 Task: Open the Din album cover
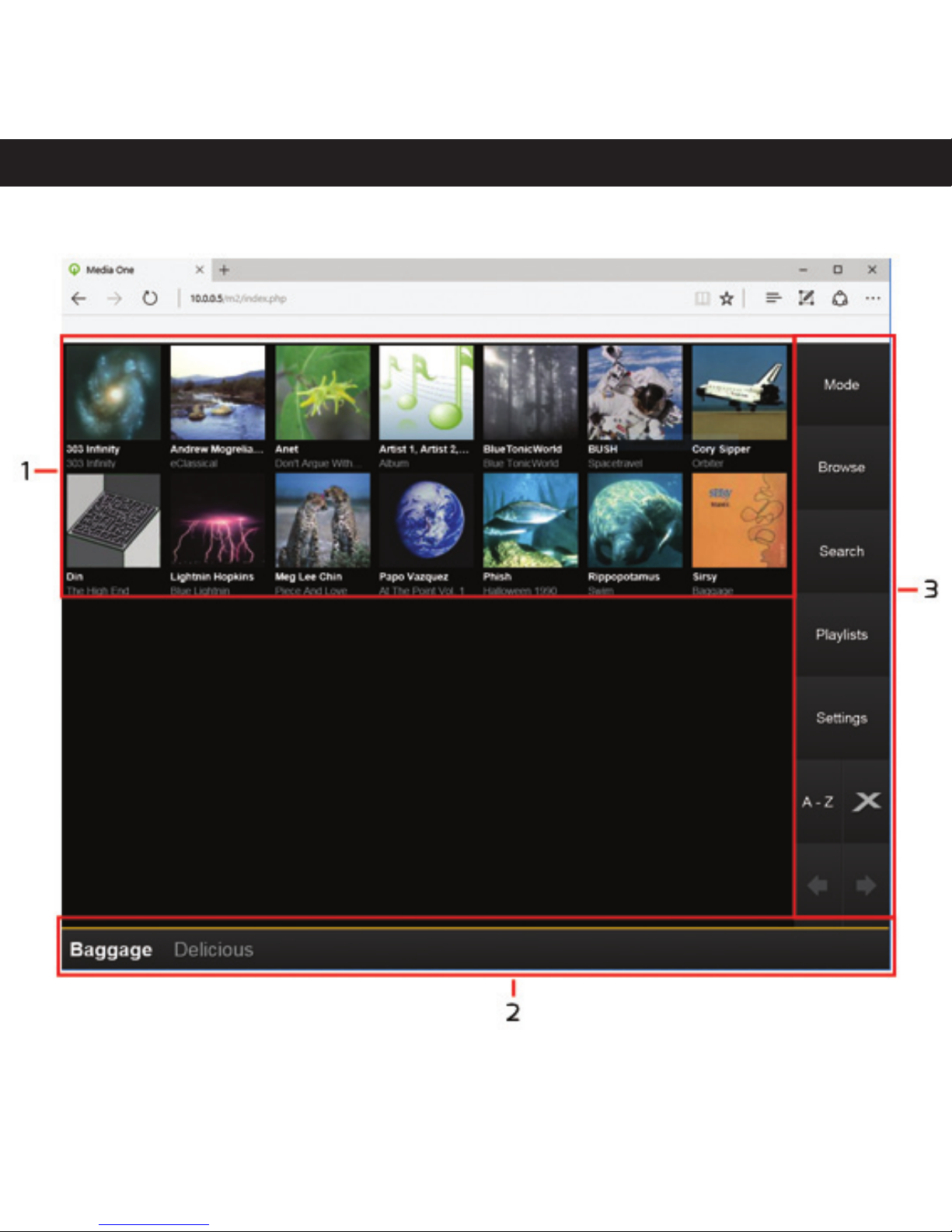(113, 520)
